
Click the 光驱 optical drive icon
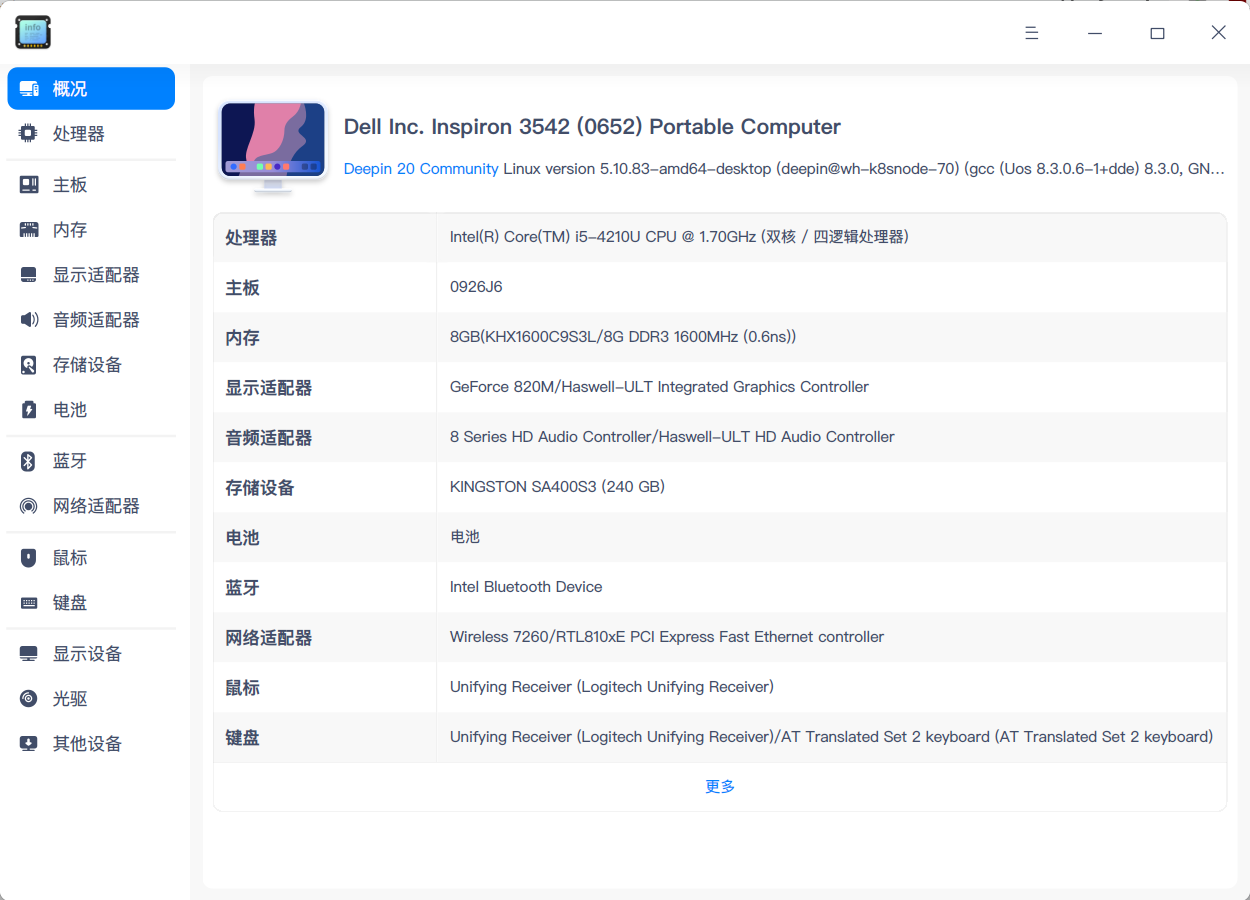29,699
